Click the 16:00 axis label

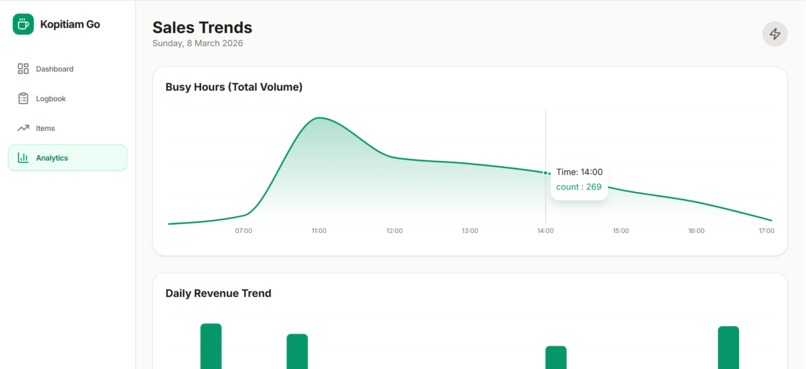click(697, 231)
